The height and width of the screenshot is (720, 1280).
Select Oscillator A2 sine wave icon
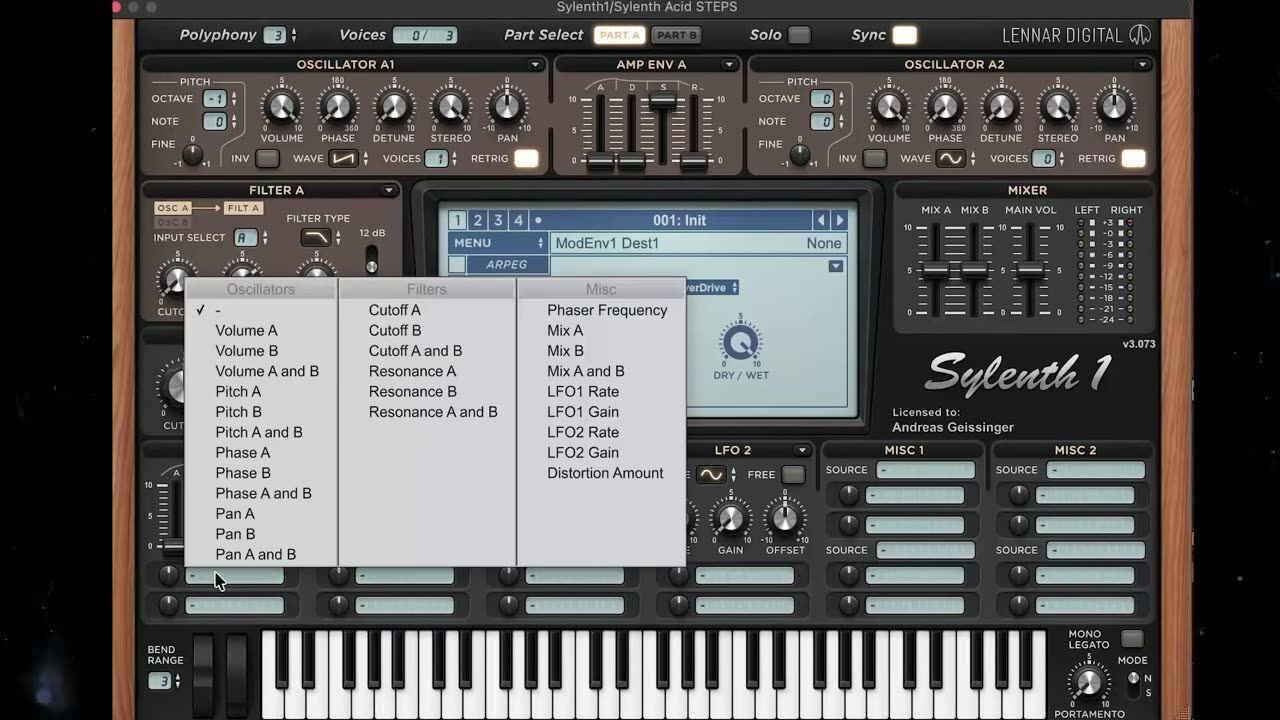click(x=950, y=159)
